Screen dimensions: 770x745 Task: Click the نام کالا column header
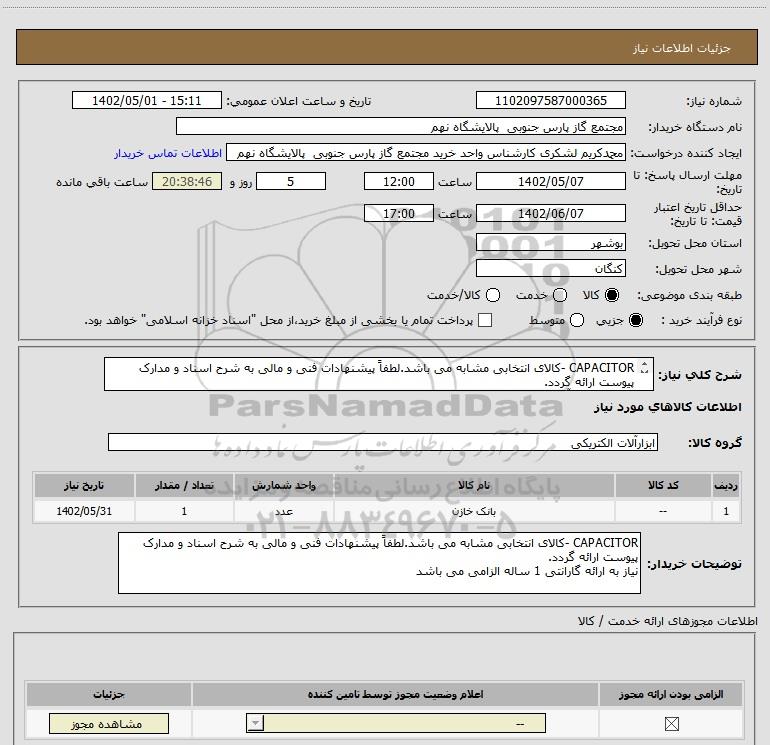point(474,485)
